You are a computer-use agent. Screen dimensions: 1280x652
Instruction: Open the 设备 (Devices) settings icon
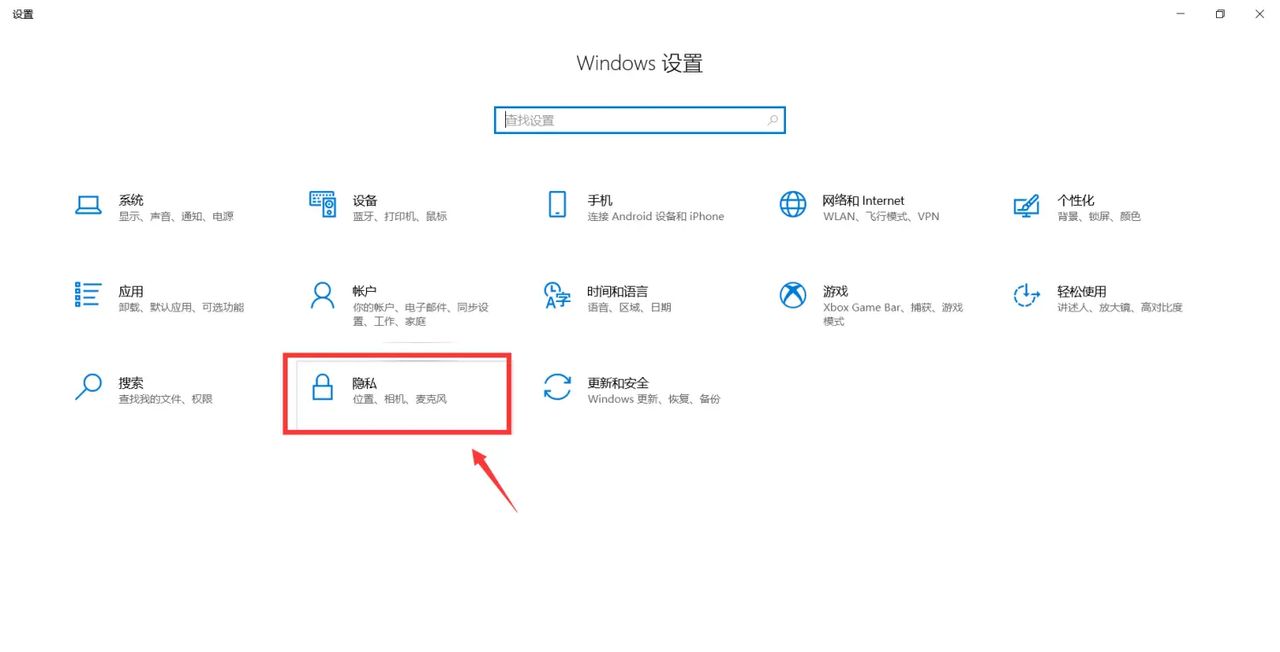click(323, 203)
